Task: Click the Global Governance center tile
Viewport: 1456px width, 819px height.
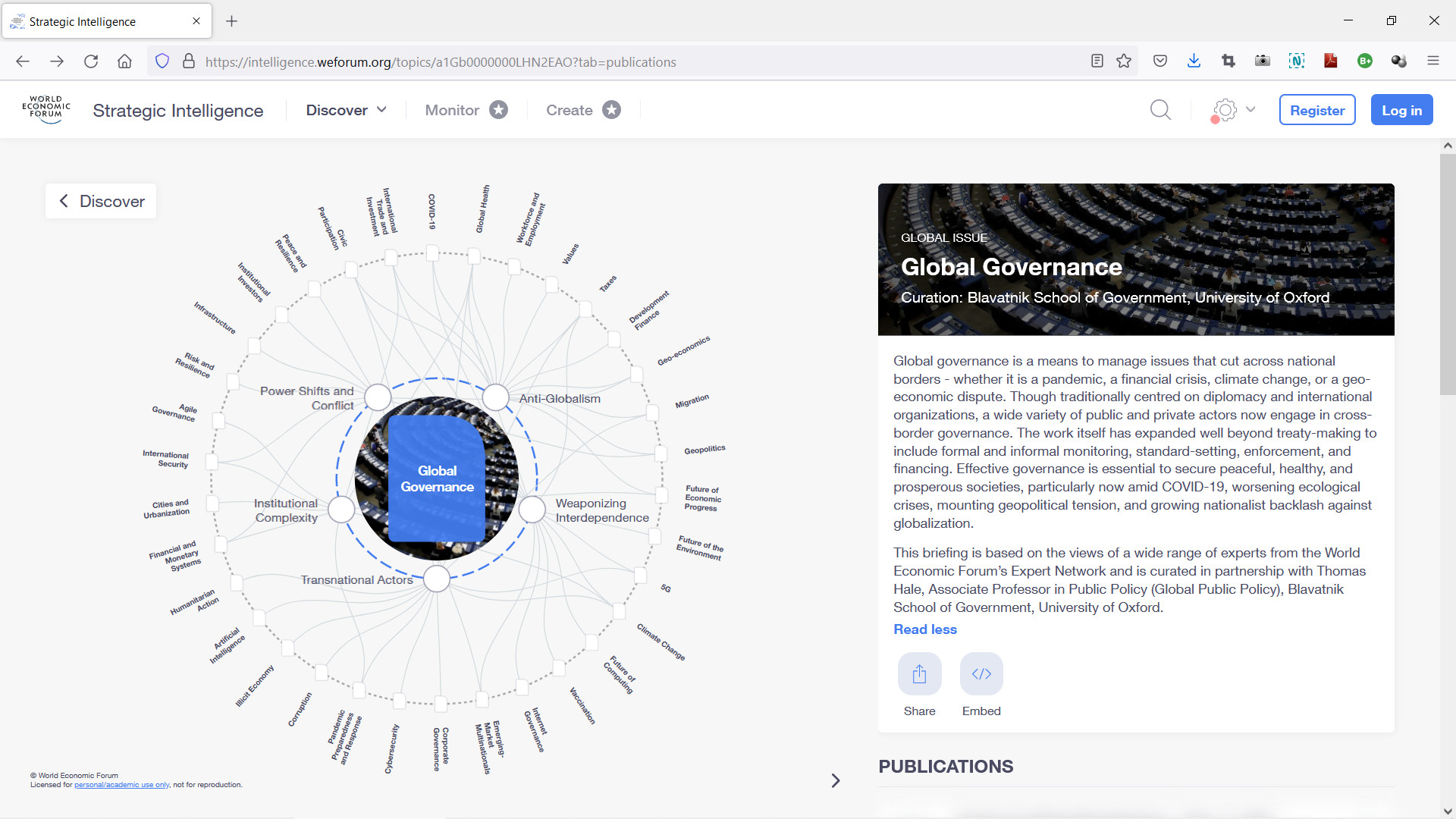Action: coord(437,479)
